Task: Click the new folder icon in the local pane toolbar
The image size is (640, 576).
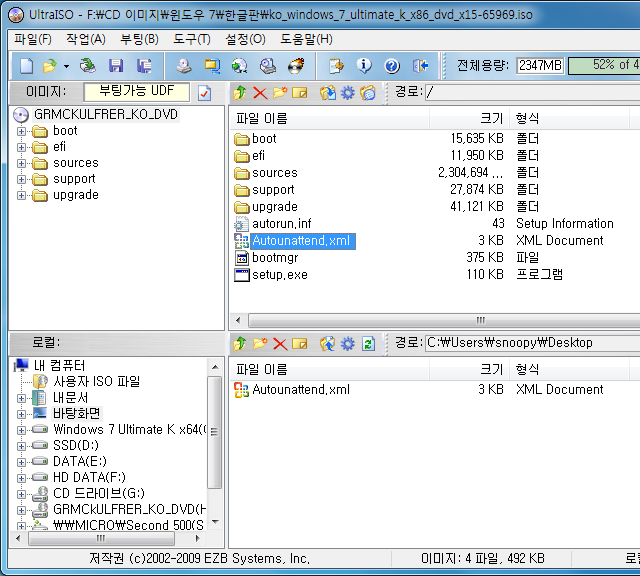Action: click(260, 343)
